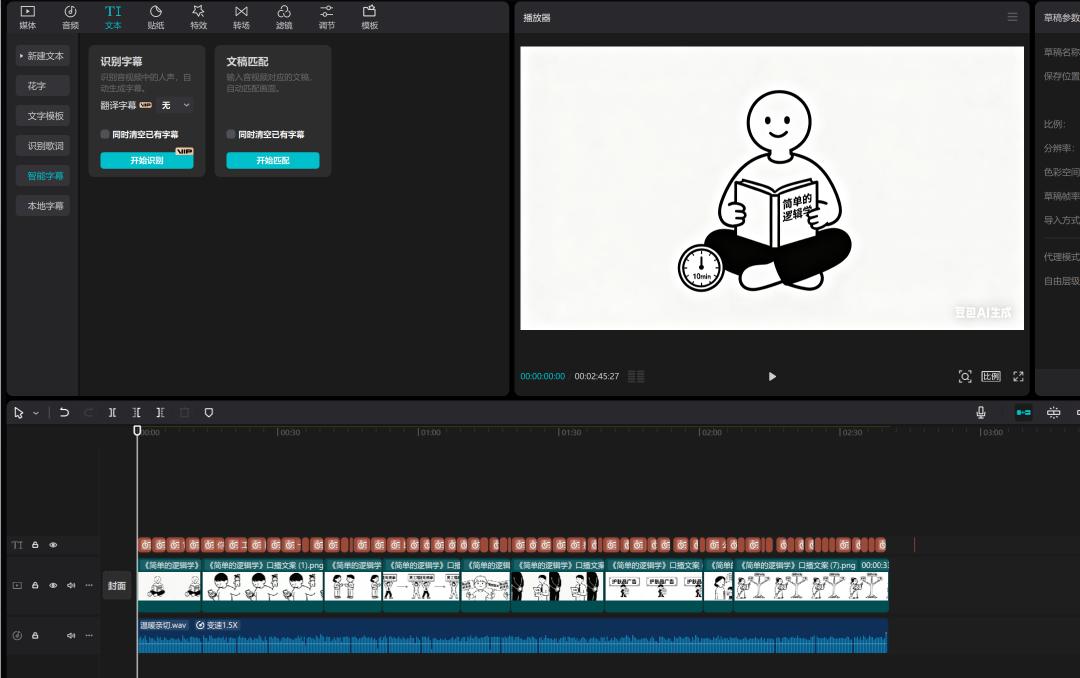Viewport: 1080px width, 678px height.
Task: Select 本地字幕 in the left sidebar
Action: 45,206
